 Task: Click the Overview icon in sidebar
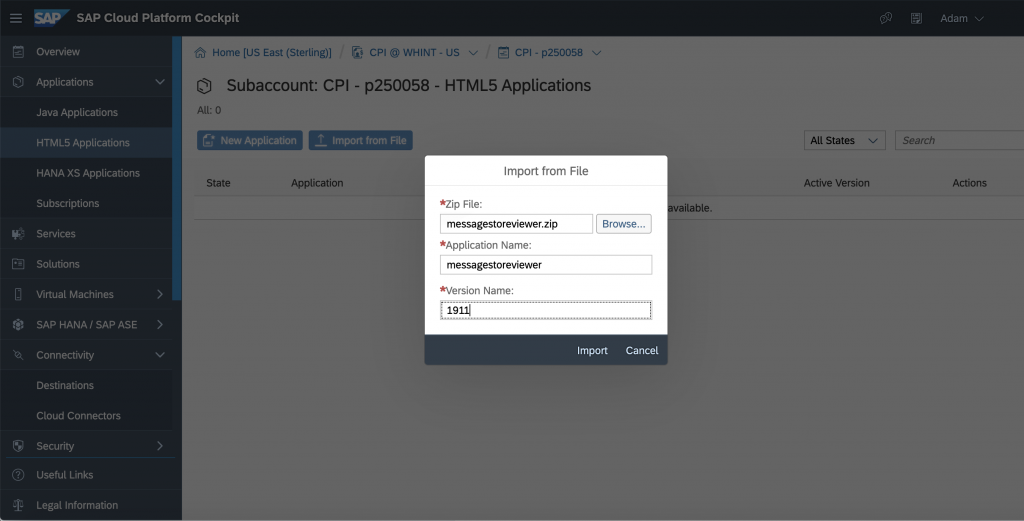(18, 52)
